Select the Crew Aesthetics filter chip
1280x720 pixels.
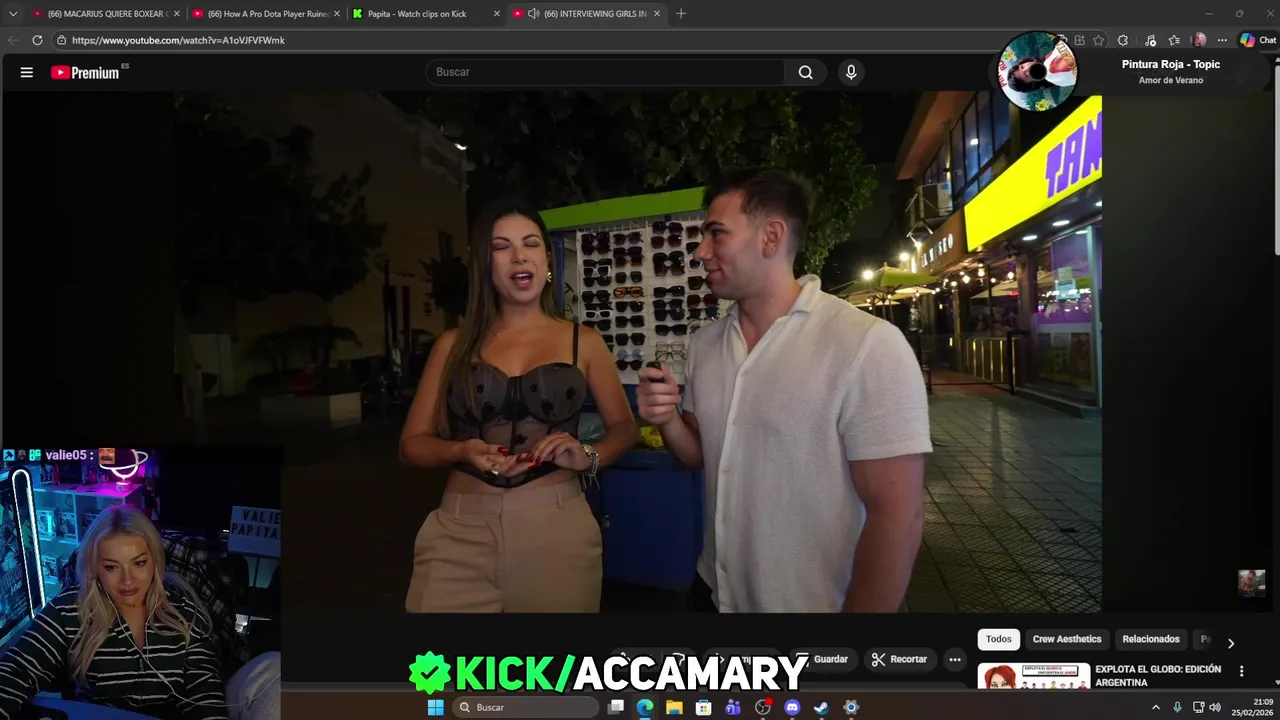coord(1067,639)
